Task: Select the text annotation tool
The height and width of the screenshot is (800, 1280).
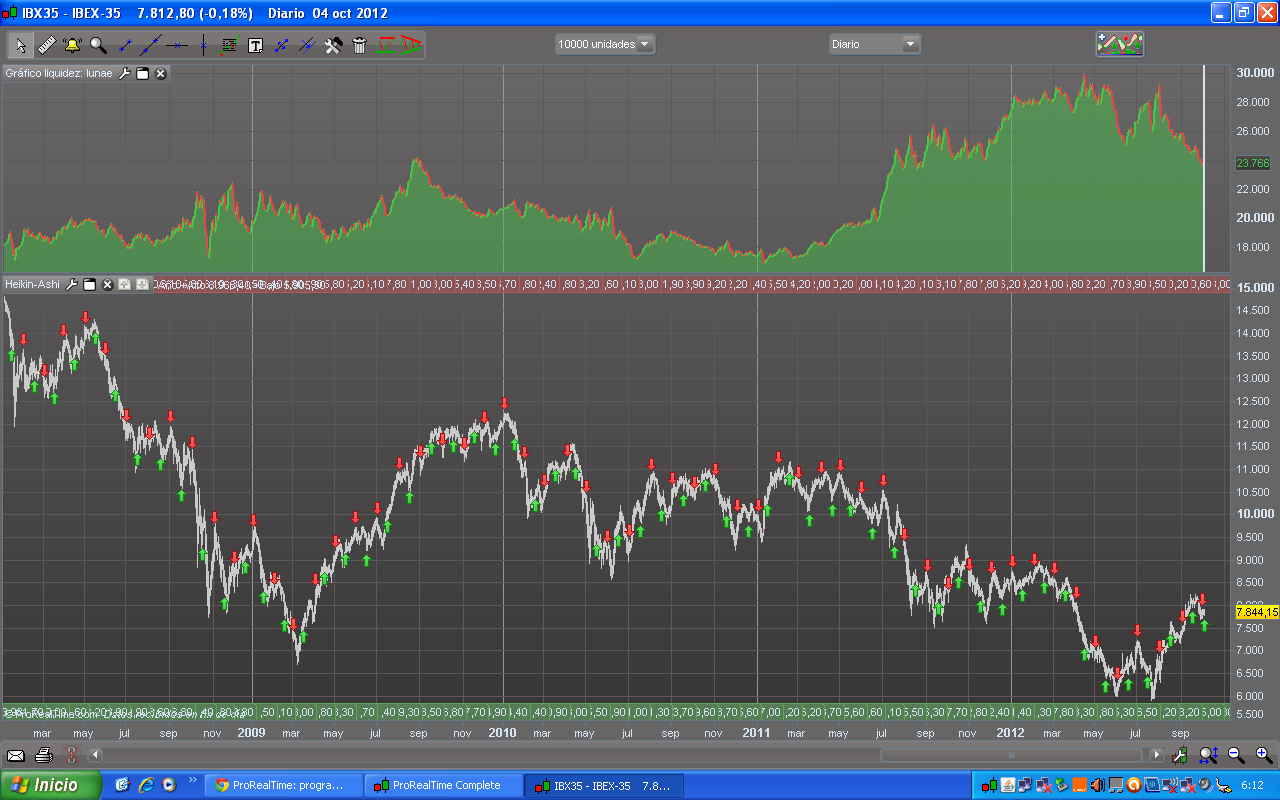Action: tap(255, 45)
